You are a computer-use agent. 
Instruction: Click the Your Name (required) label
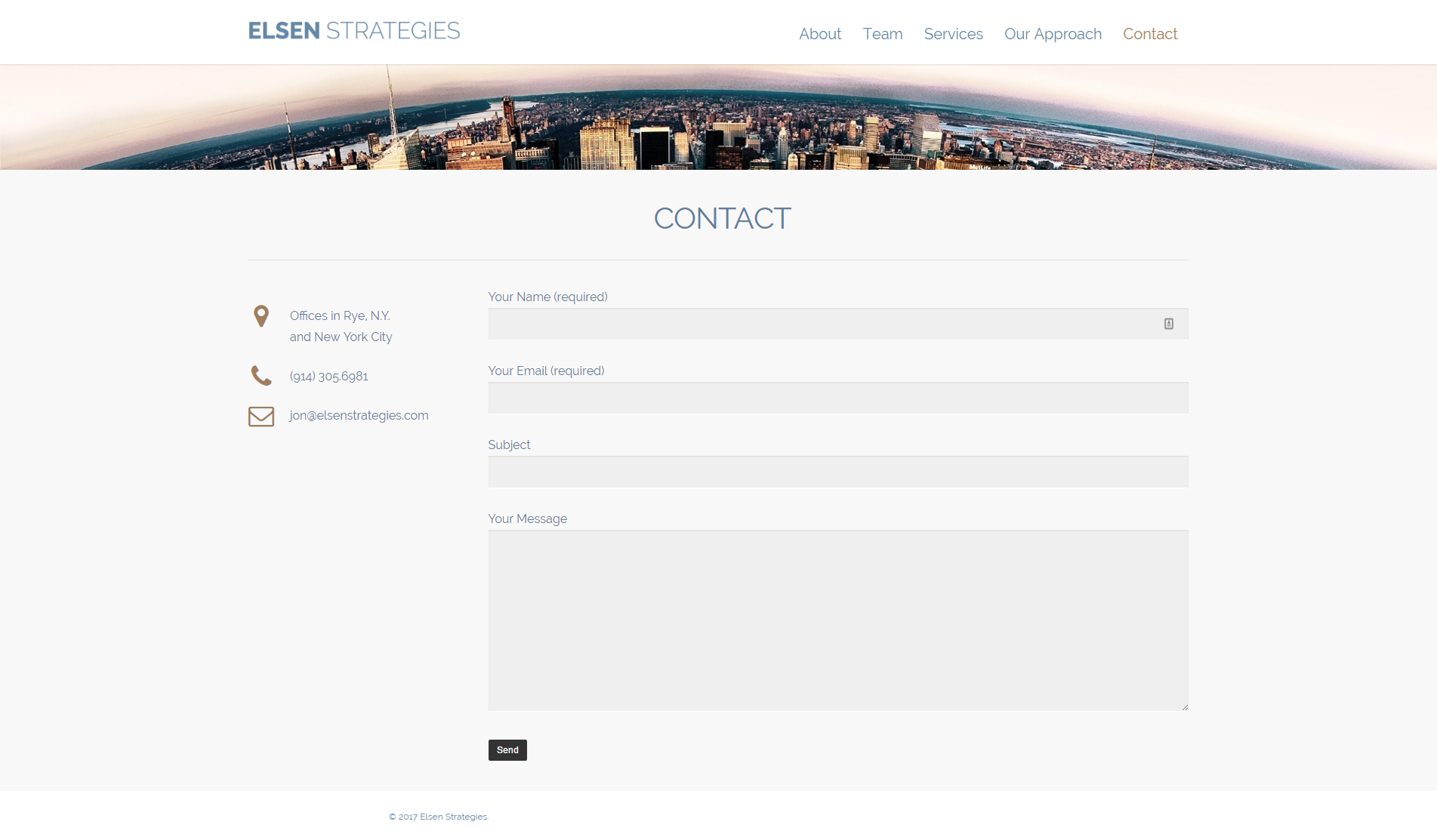coord(547,297)
